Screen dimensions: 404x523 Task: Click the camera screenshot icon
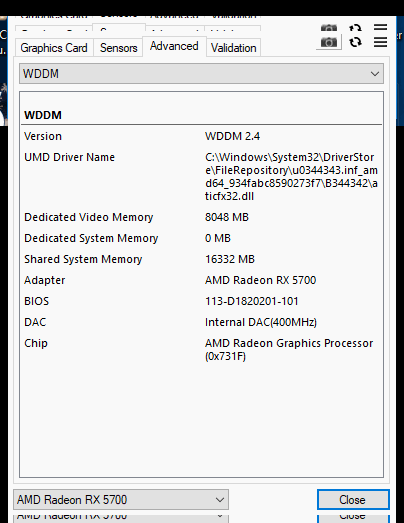point(329,42)
